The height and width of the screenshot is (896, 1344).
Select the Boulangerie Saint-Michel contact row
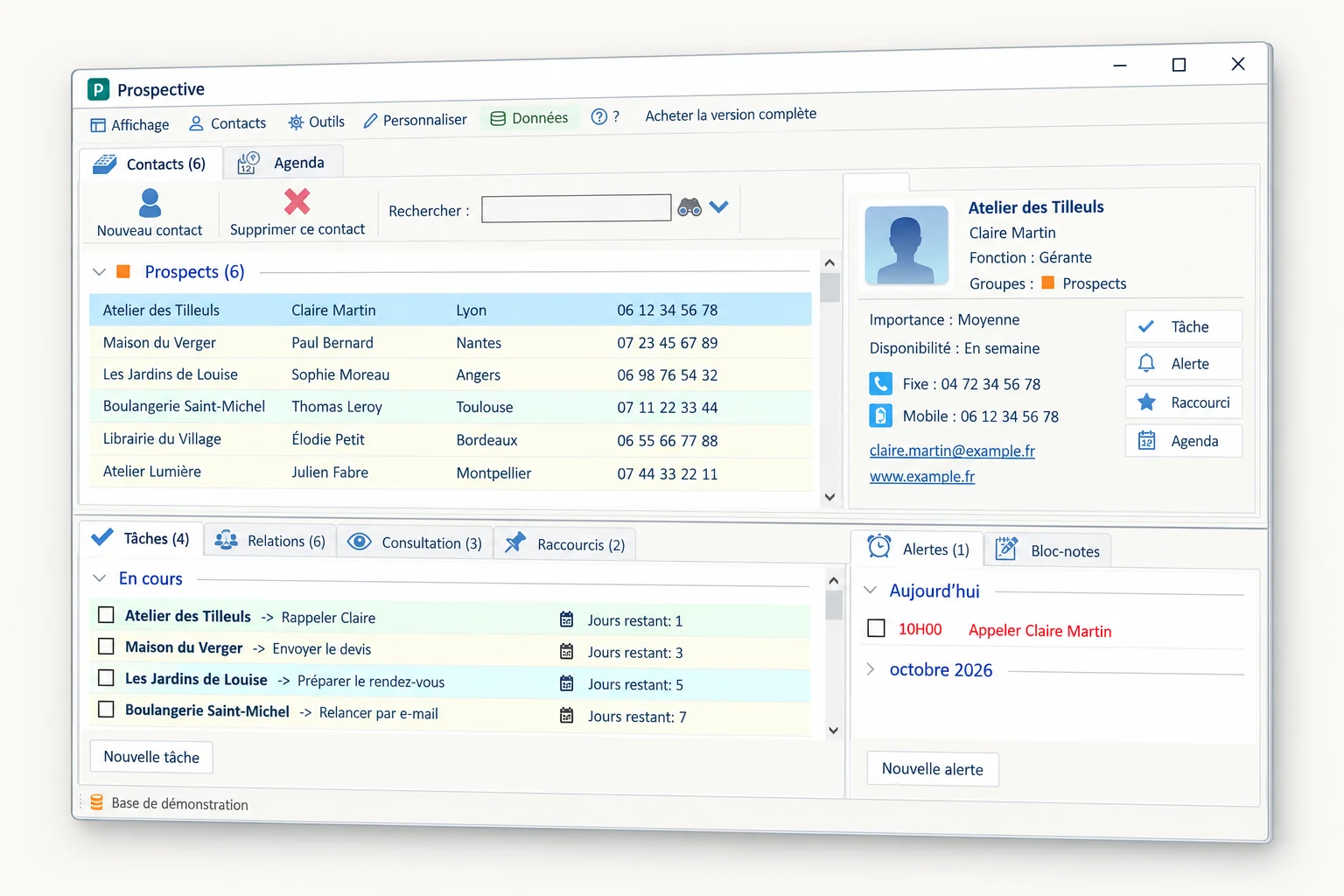450,407
